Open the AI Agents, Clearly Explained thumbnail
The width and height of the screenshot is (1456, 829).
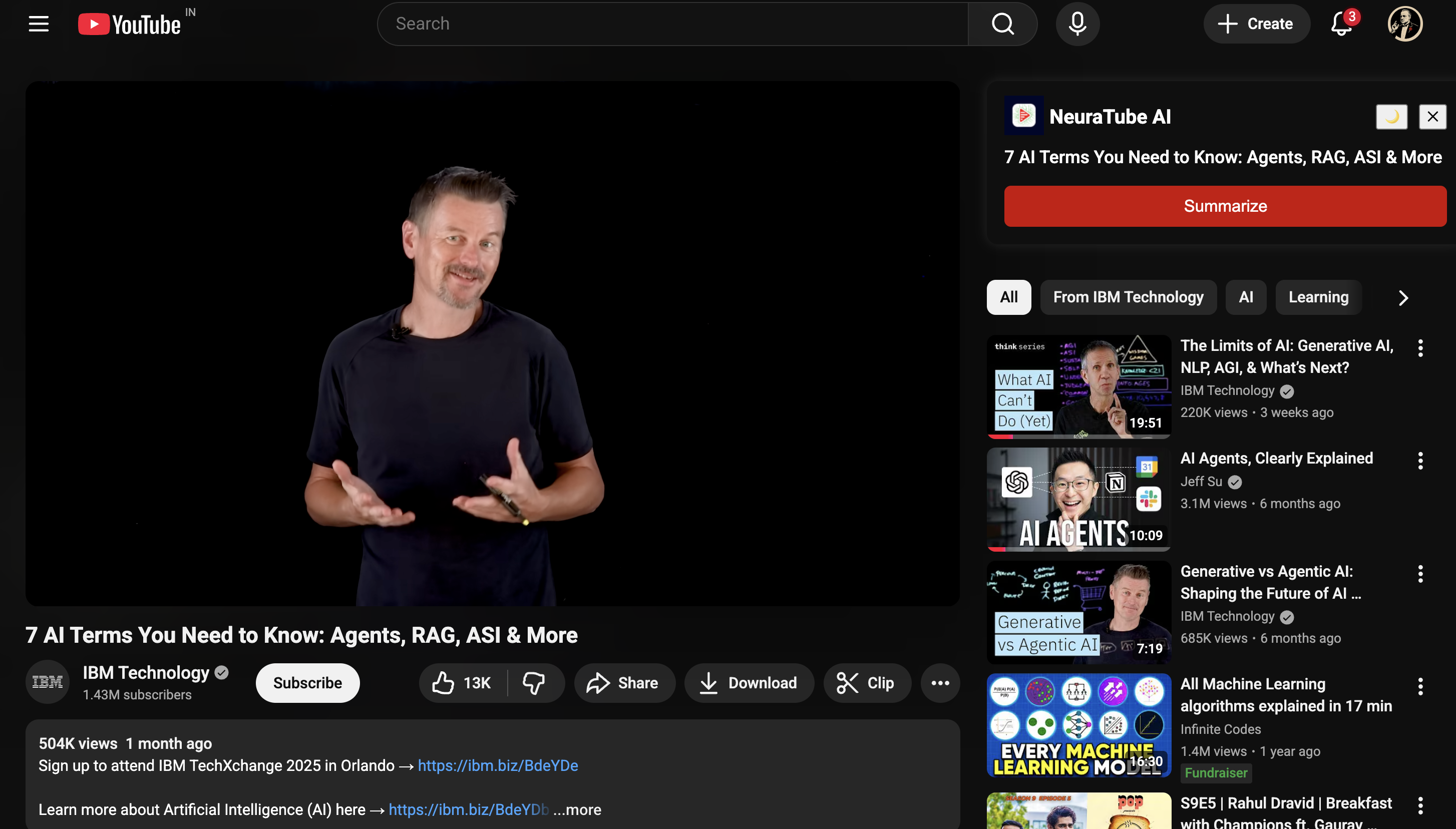(x=1078, y=499)
